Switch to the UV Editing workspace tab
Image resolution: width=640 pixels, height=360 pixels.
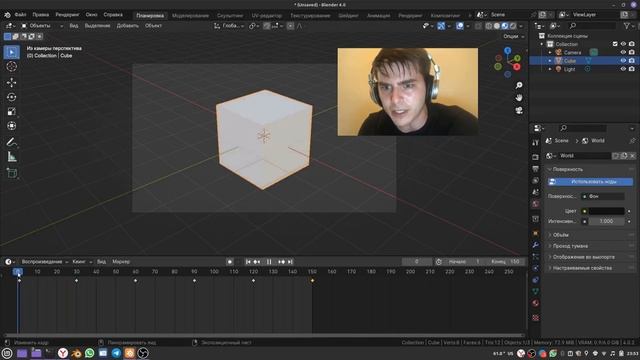coord(267,16)
